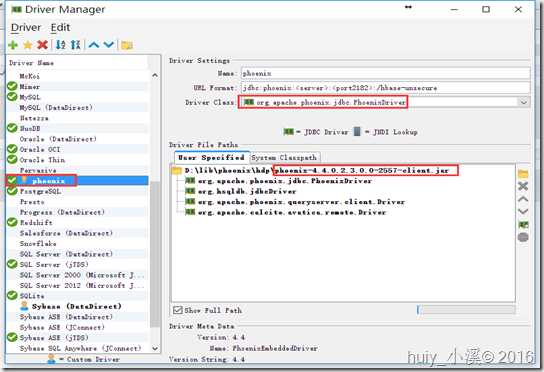Click the second sort drivers icon

(x=75, y=45)
